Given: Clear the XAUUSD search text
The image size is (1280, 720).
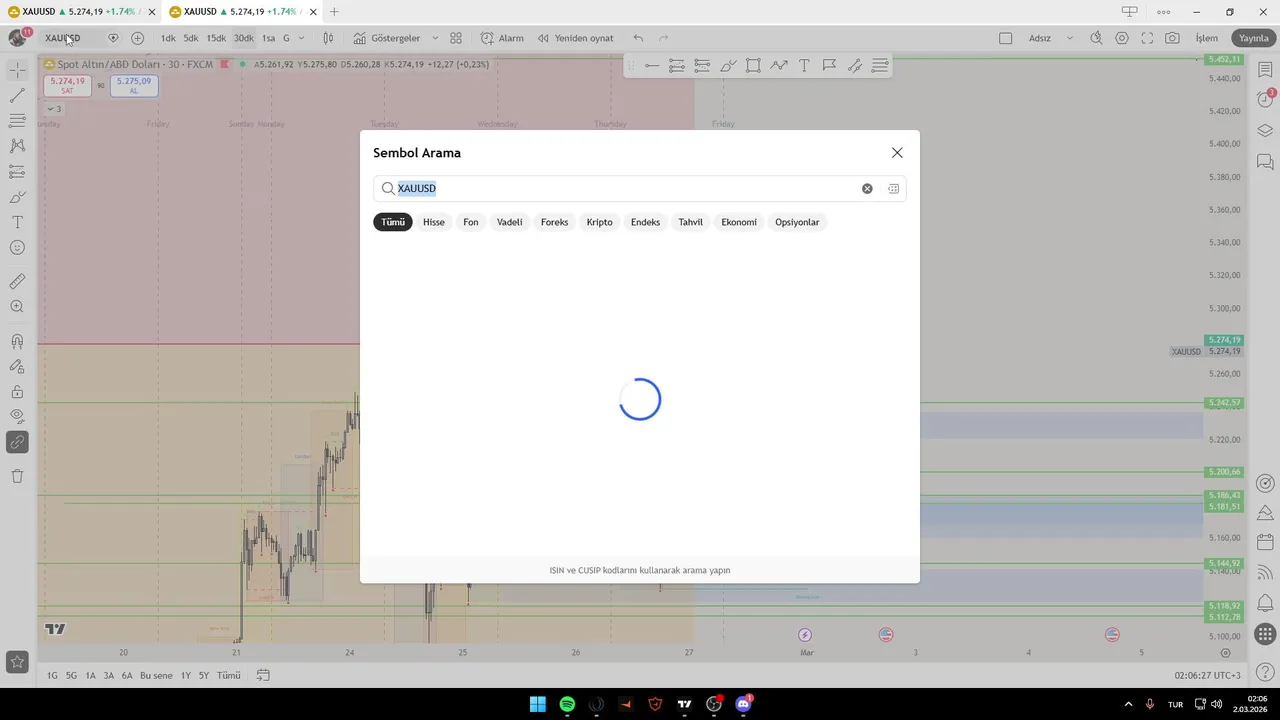Looking at the screenshot, I should (867, 188).
